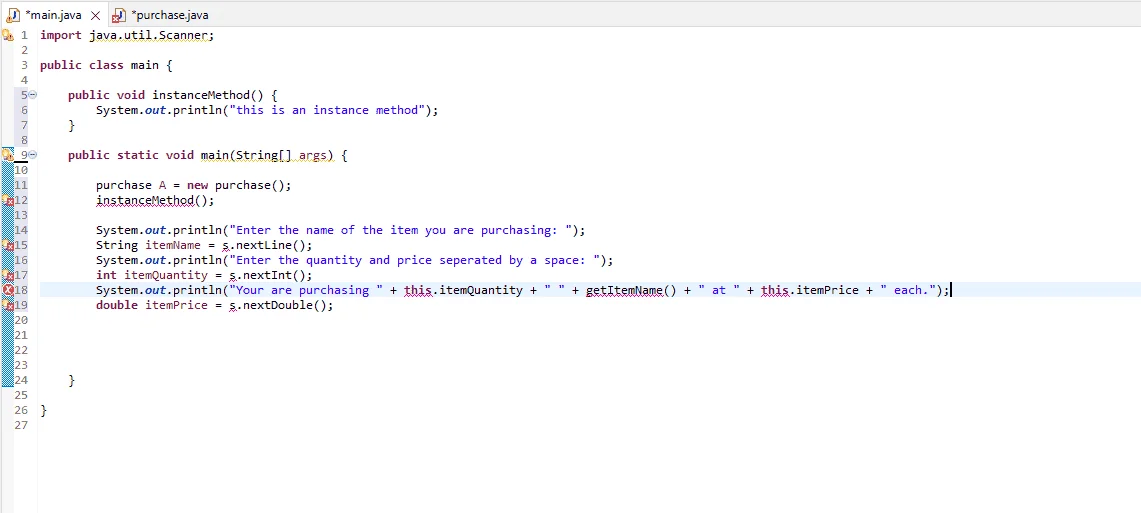The image size is (1141, 513).
Task: Click the warning lightbulb marker at line 9
Action: [7, 155]
